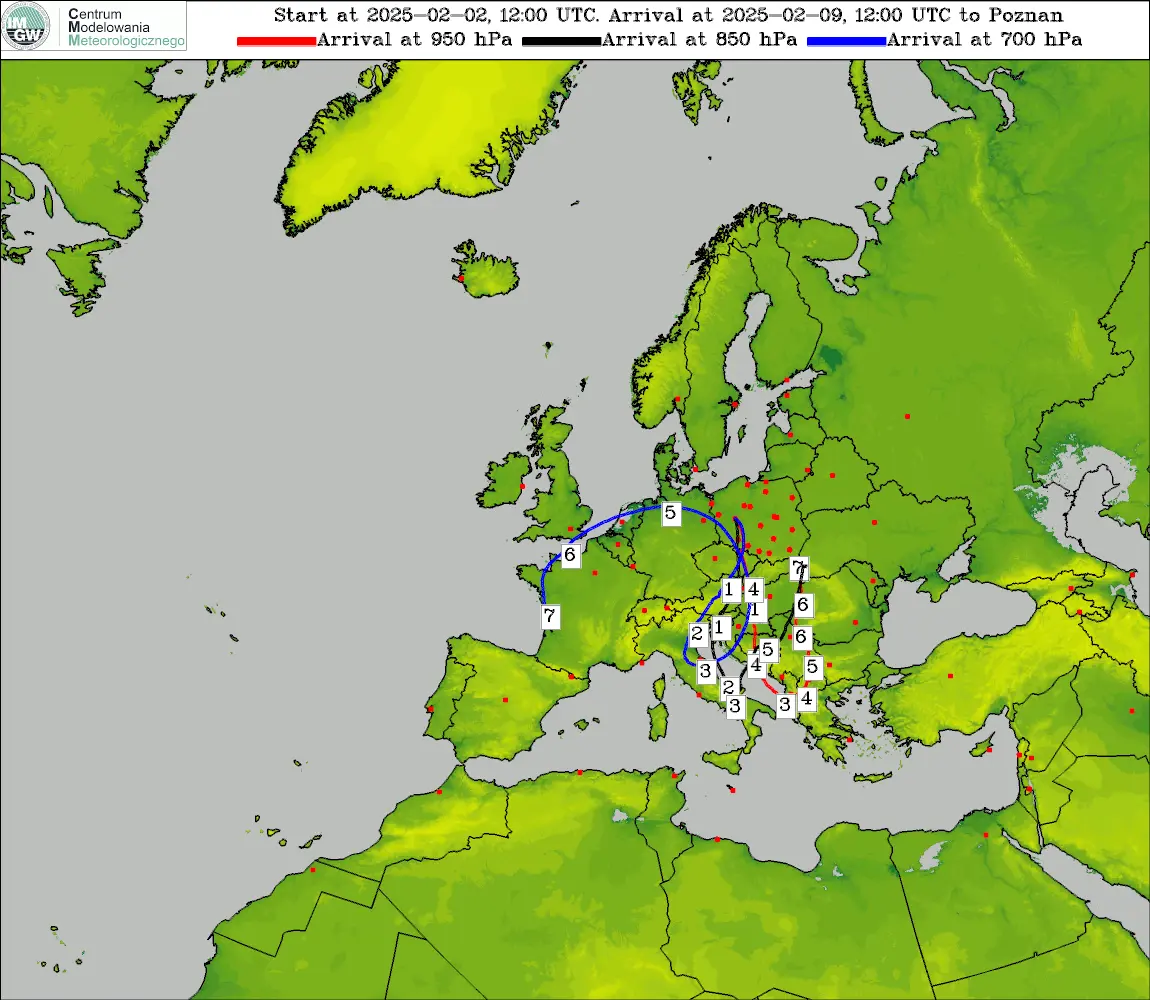Click red trajectory marker 3 on the Albanian coast
The width and height of the screenshot is (1150, 1000).
[785, 705]
